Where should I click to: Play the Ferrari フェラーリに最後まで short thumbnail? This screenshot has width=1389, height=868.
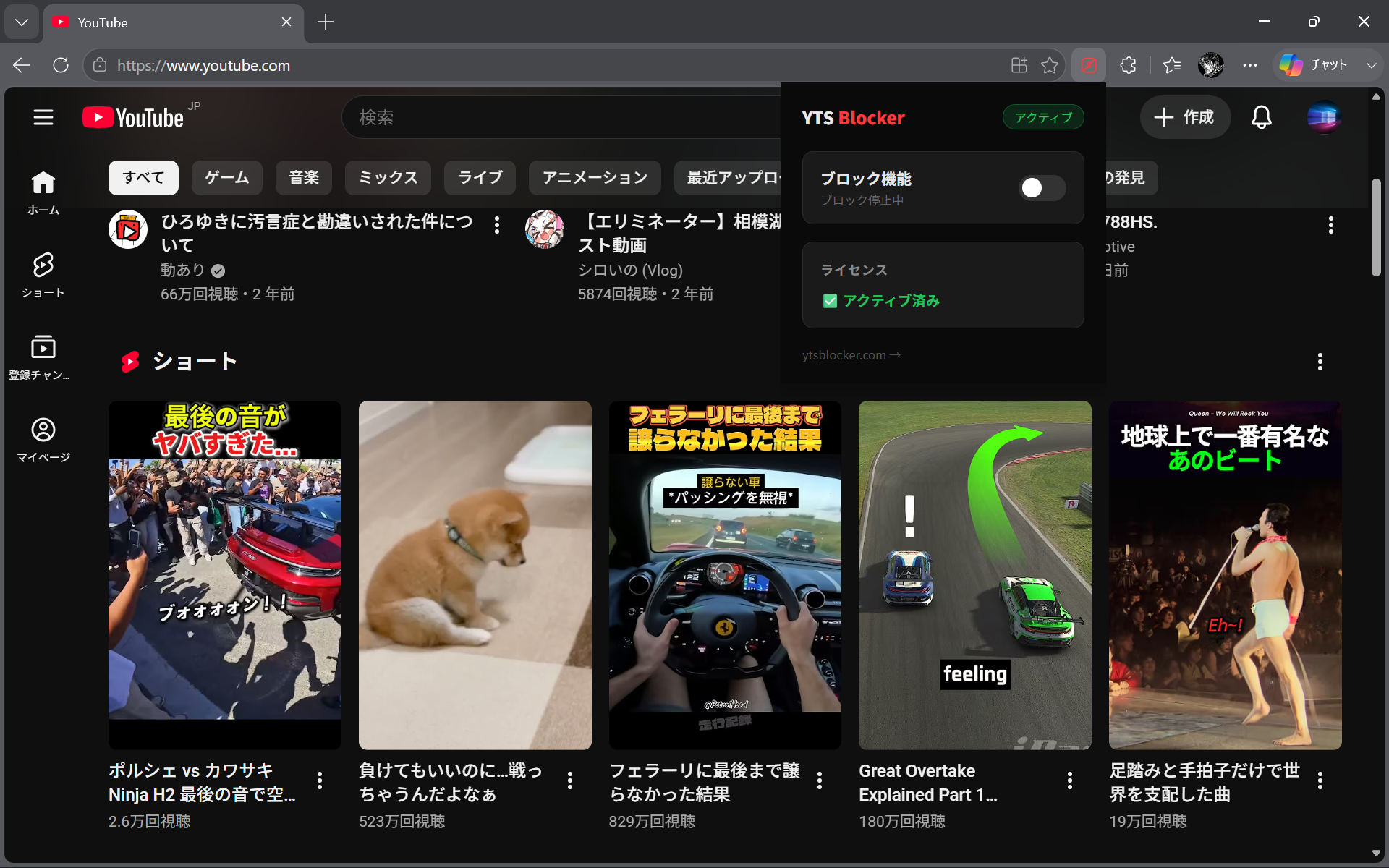point(725,575)
